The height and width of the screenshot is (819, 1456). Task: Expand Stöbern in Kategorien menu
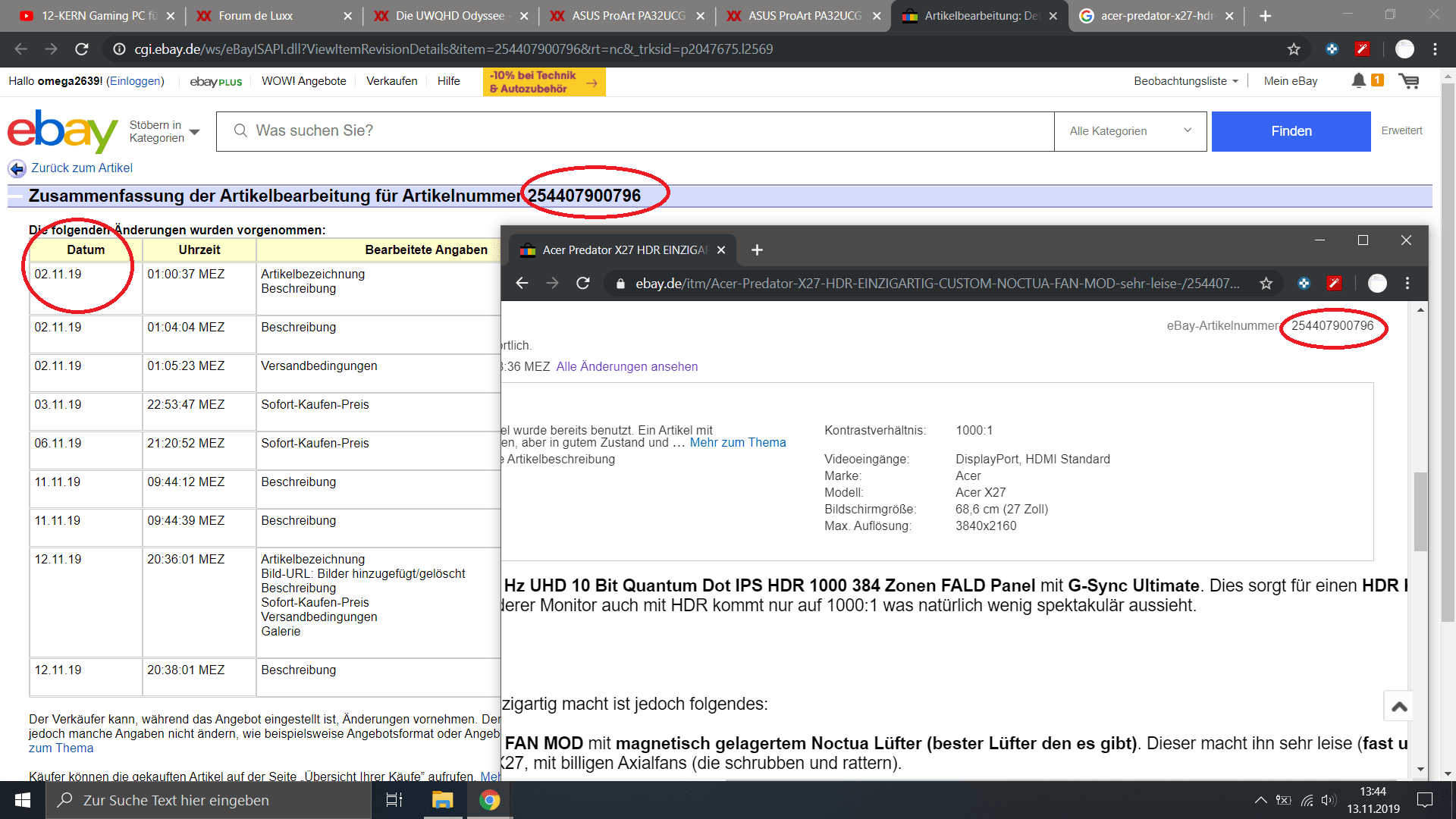(164, 131)
